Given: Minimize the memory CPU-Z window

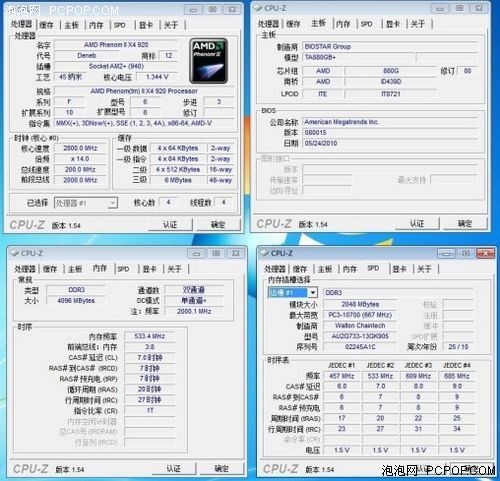Looking at the screenshot, I should (x=196, y=254).
